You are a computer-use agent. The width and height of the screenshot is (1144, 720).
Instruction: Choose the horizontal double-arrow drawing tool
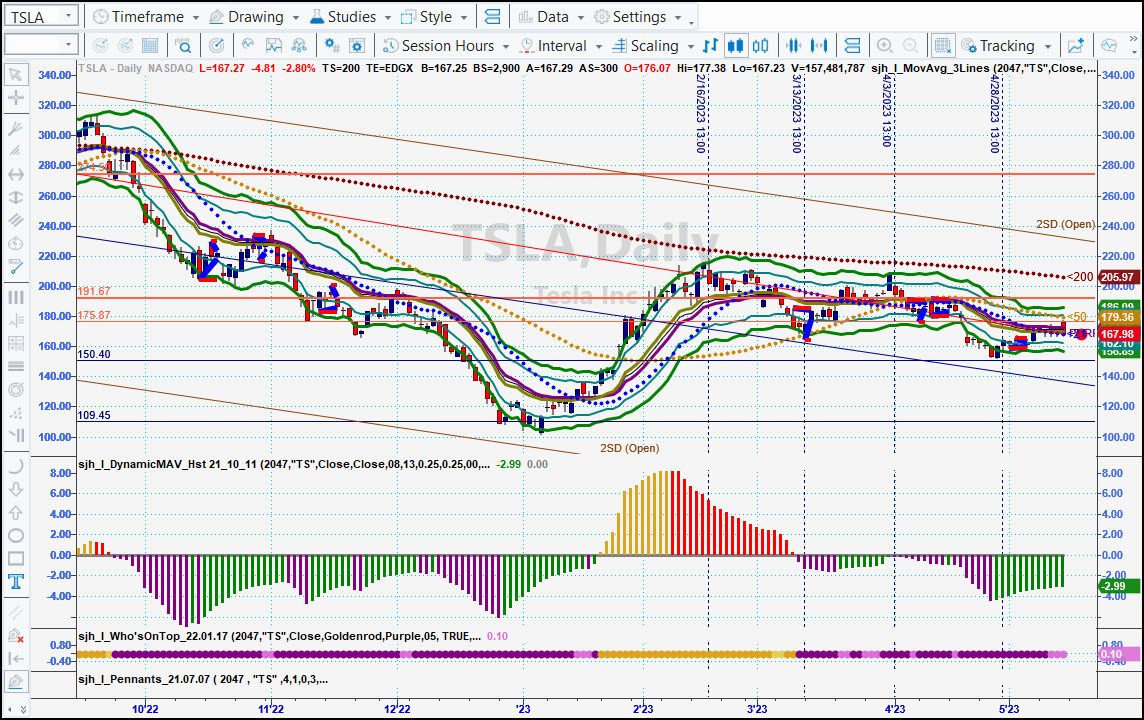click(15, 174)
